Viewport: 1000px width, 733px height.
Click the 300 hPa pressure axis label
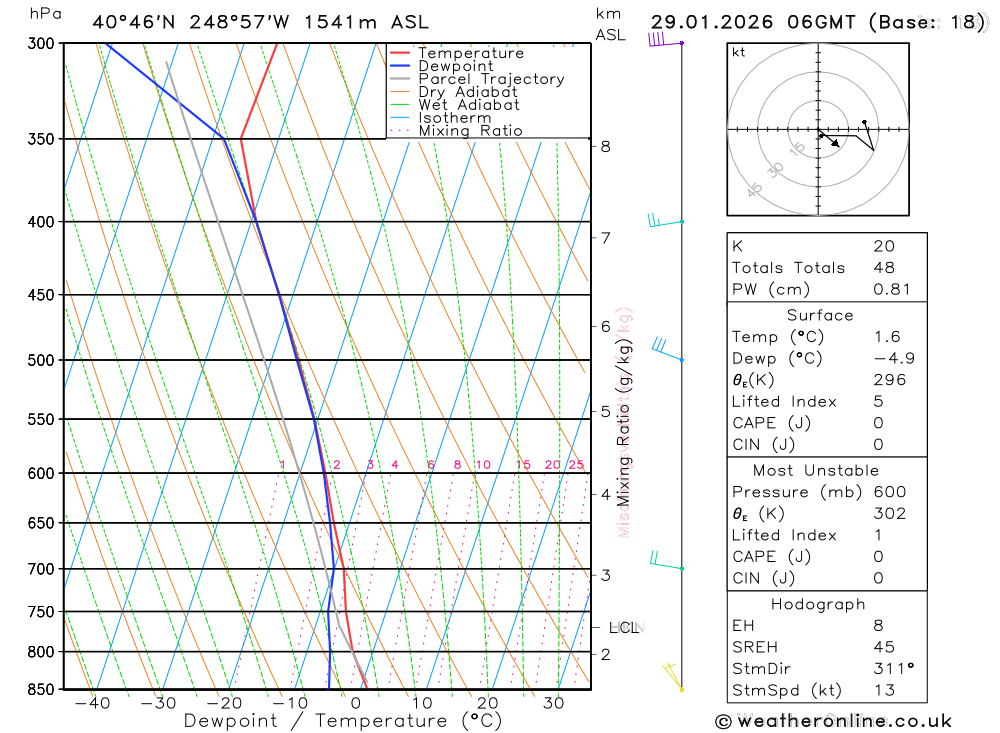coord(41,43)
